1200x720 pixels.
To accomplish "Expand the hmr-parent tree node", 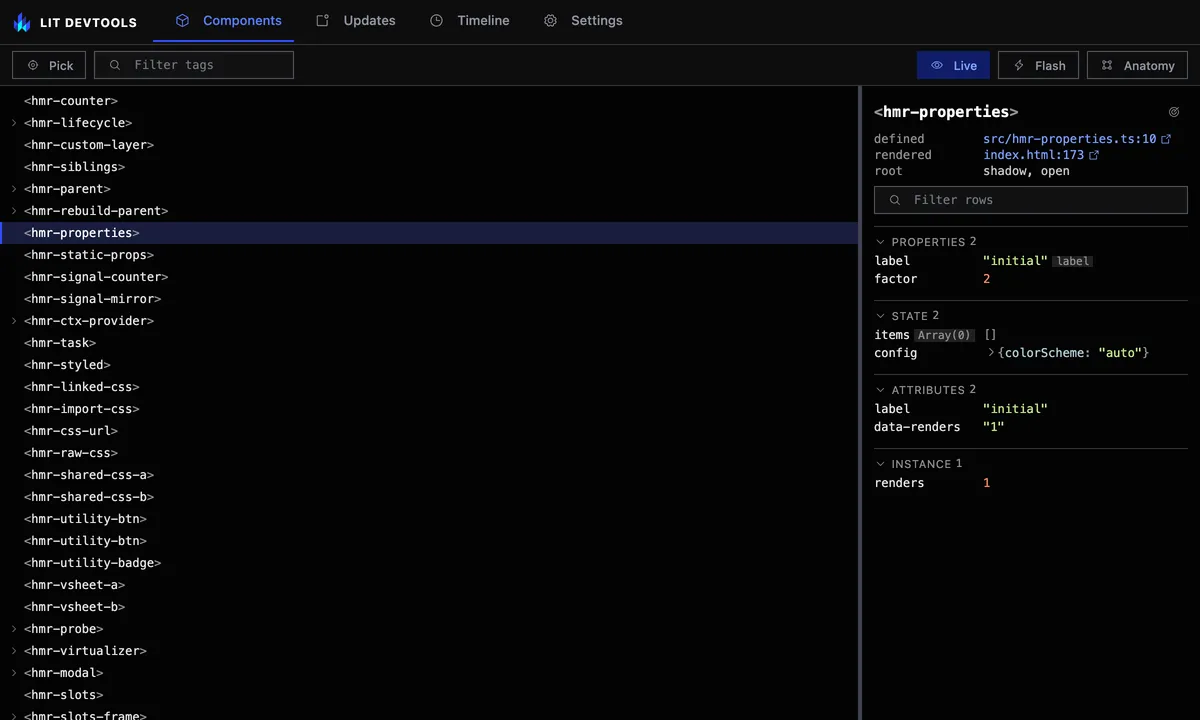I will coord(14,189).
